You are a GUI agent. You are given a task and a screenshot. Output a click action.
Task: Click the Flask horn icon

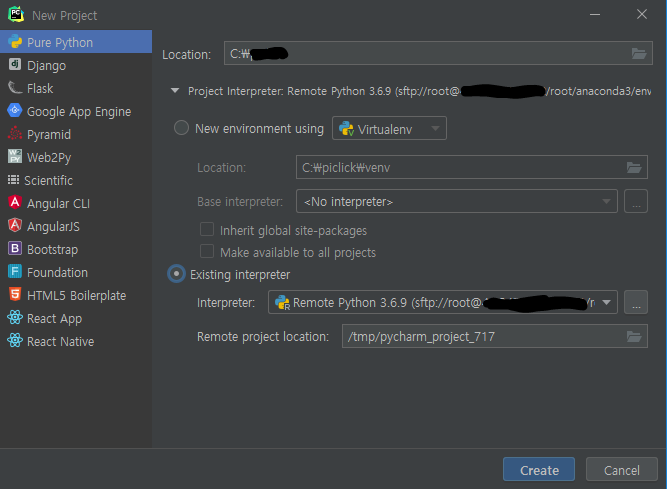(x=15, y=88)
